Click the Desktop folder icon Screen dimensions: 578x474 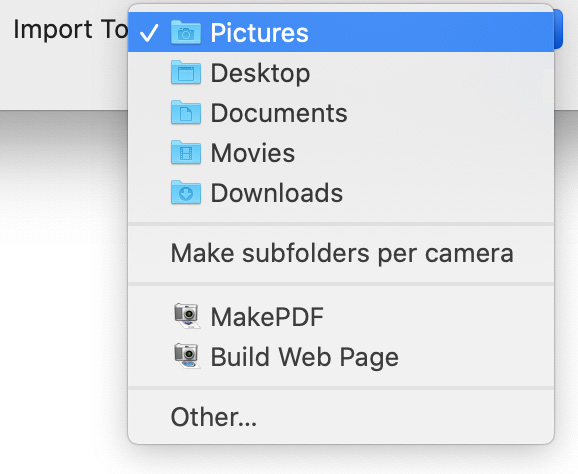pos(186,73)
